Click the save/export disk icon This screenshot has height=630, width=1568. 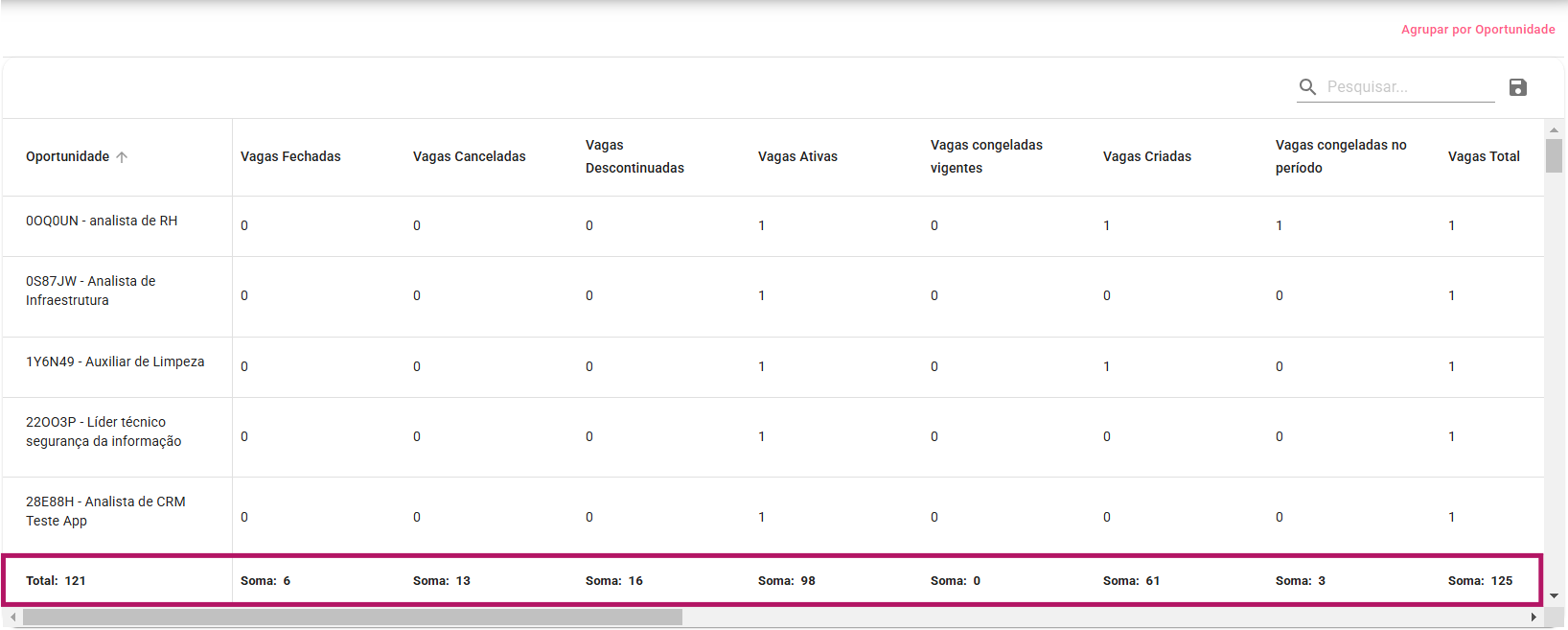1517,87
